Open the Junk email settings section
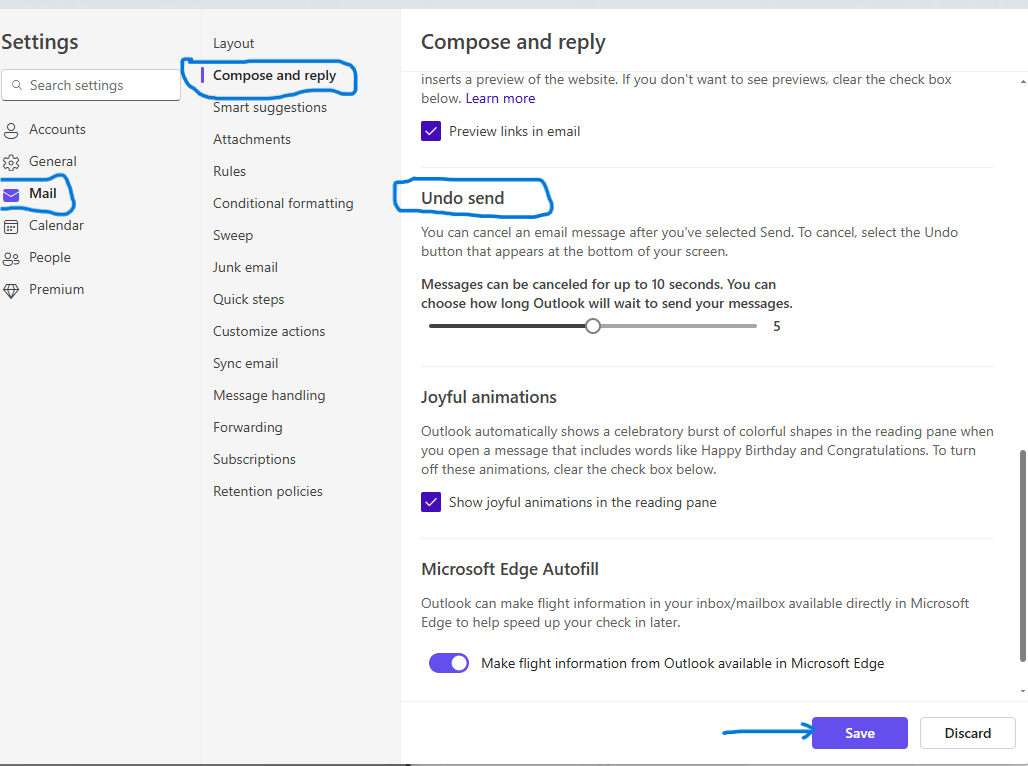 click(x=245, y=267)
